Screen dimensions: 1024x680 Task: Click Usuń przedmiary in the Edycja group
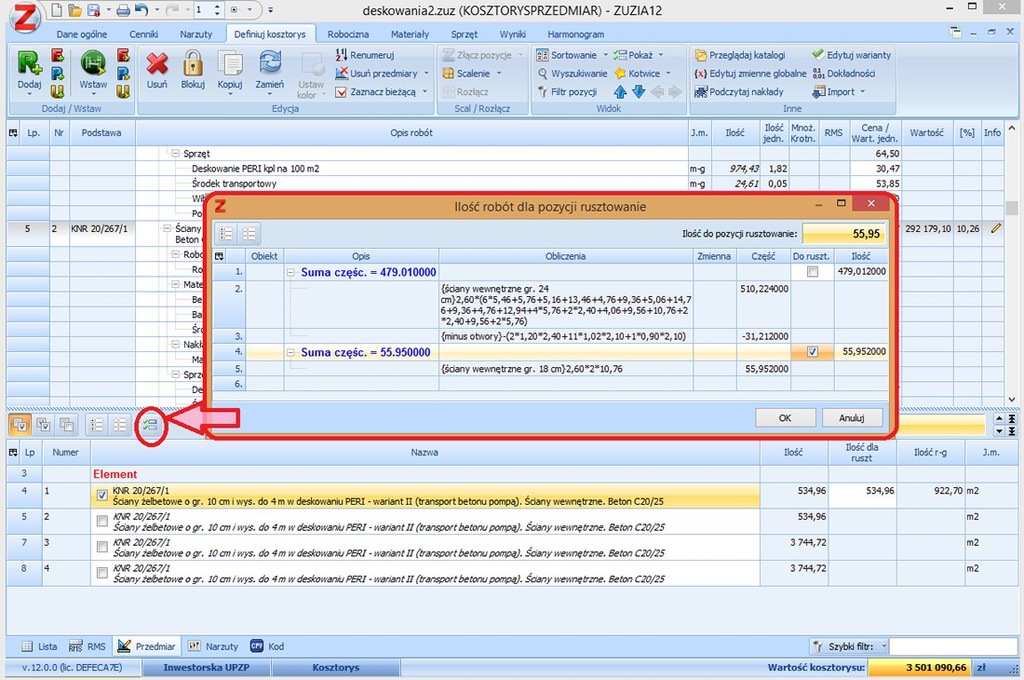pyautogui.click(x=382, y=73)
